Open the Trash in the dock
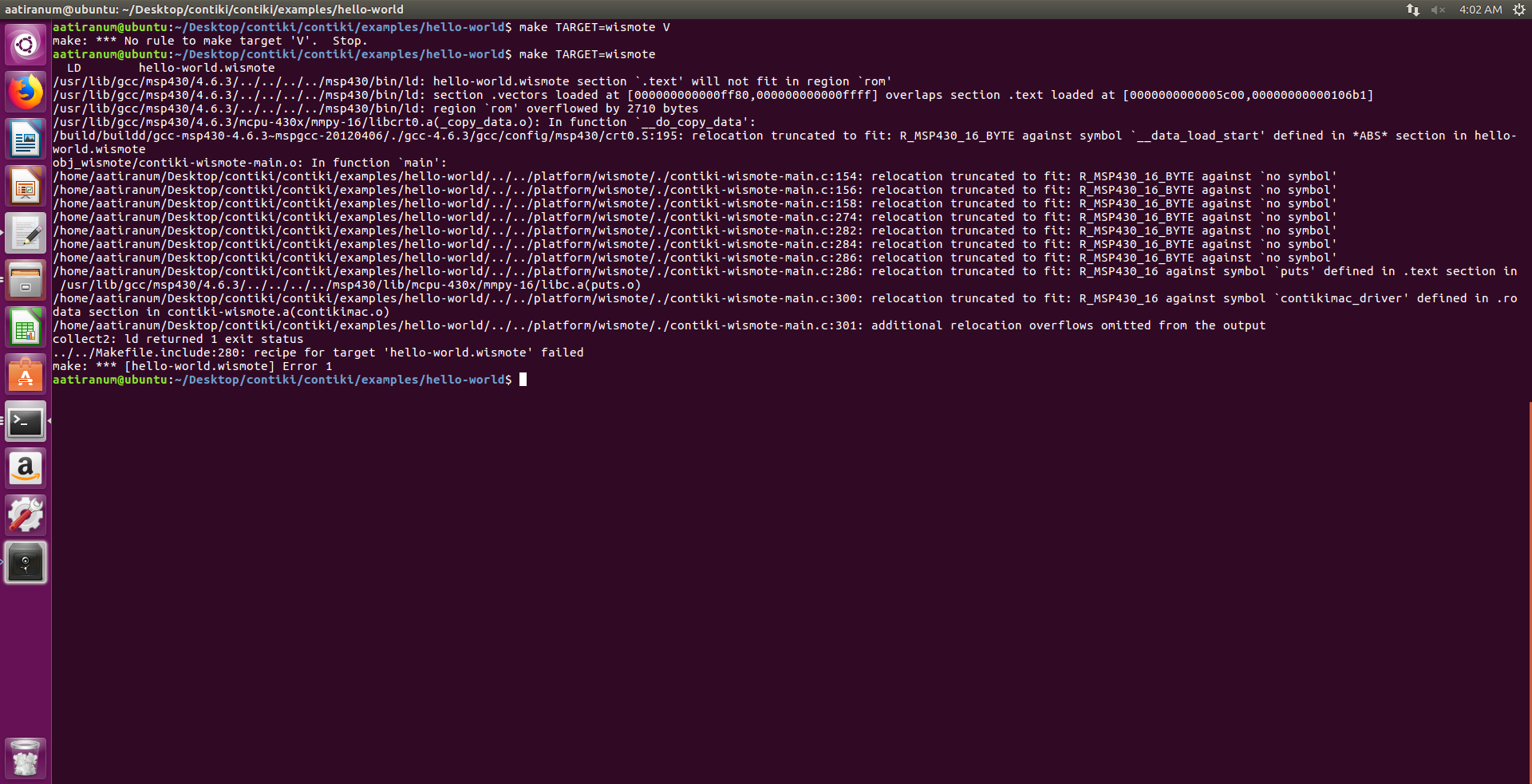The image size is (1532, 784). [x=26, y=758]
